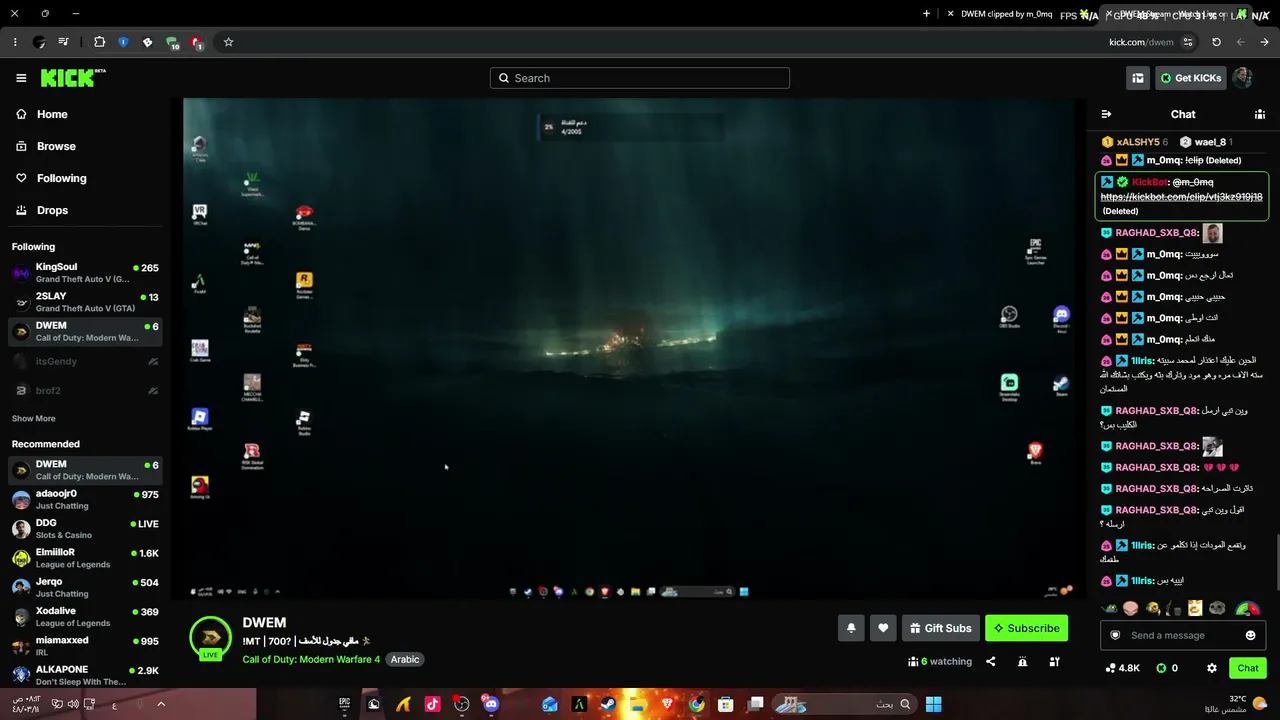Open the sidebar layout icon beside Get KICKs
Viewport: 1280px width, 720px height.
1138,78
